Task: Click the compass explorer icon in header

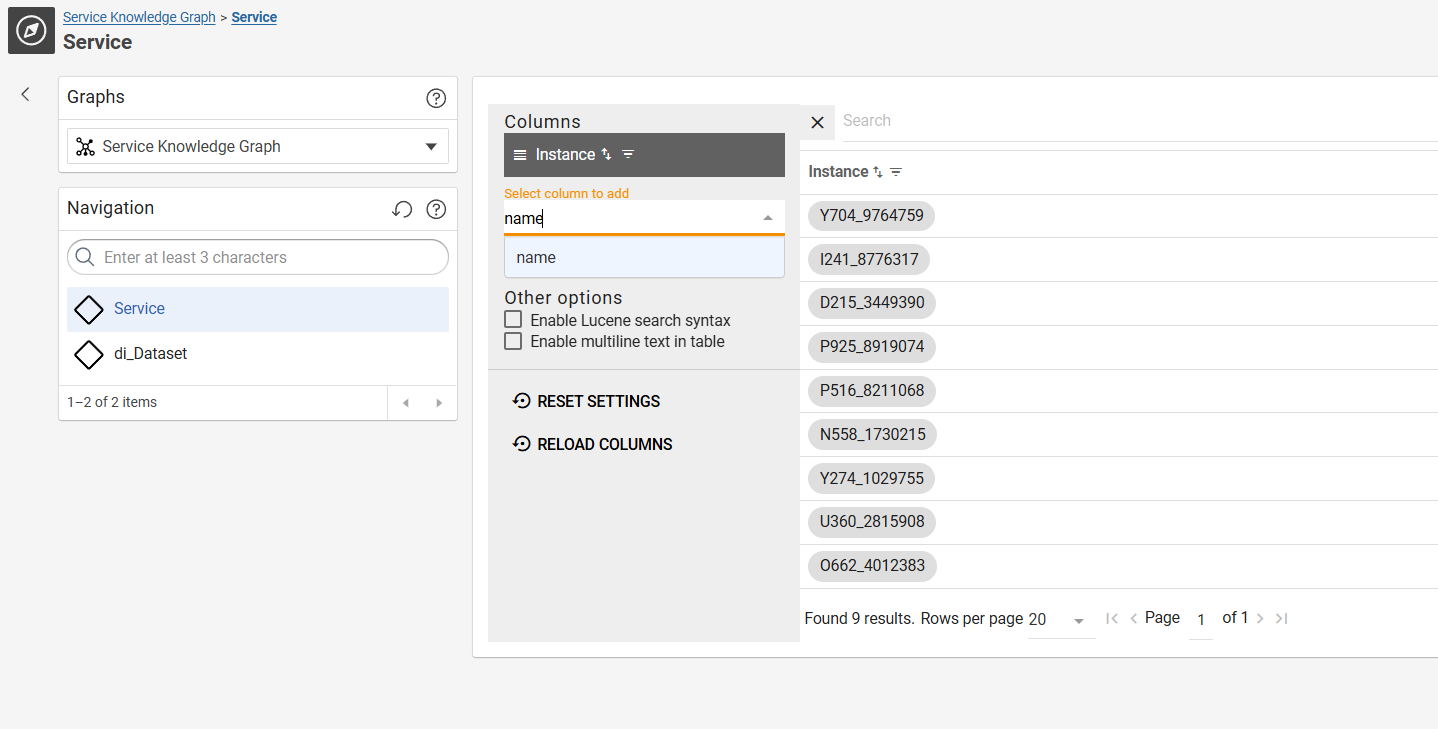Action: (31, 30)
